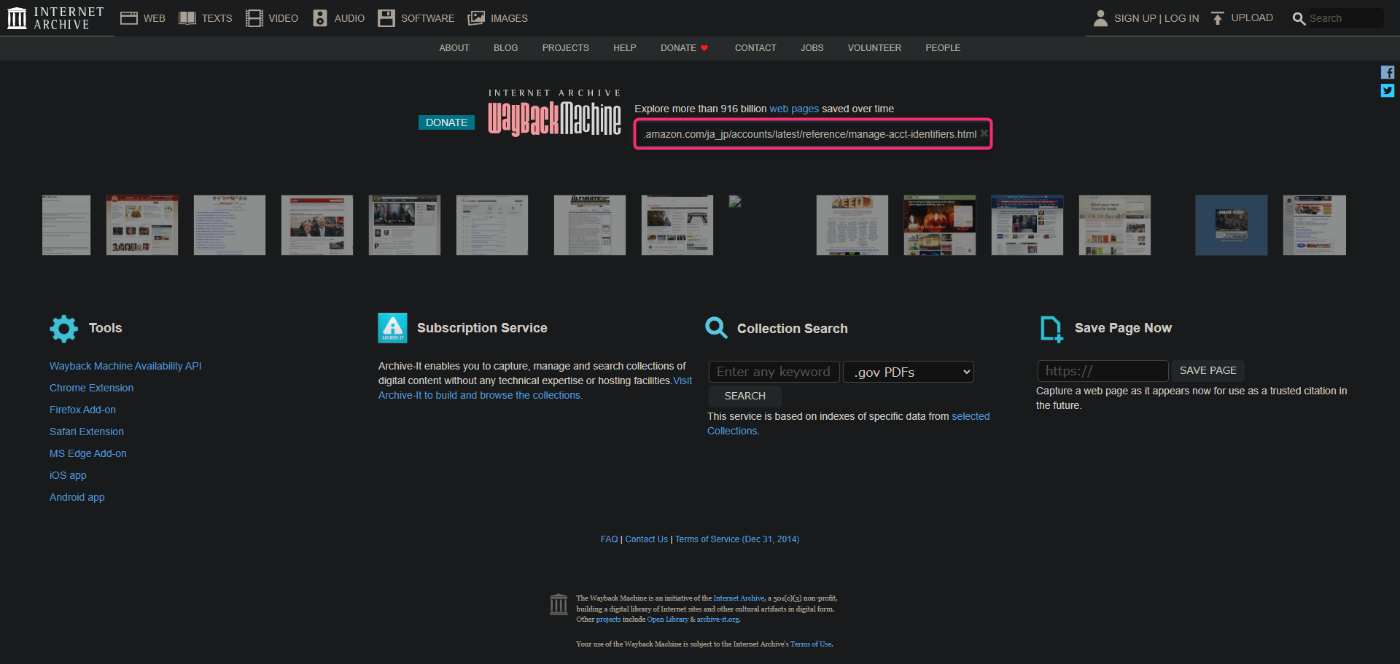This screenshot has height=664, width=1400.
Task: Open the first archived site thumbnail
Action: (66, 225)
